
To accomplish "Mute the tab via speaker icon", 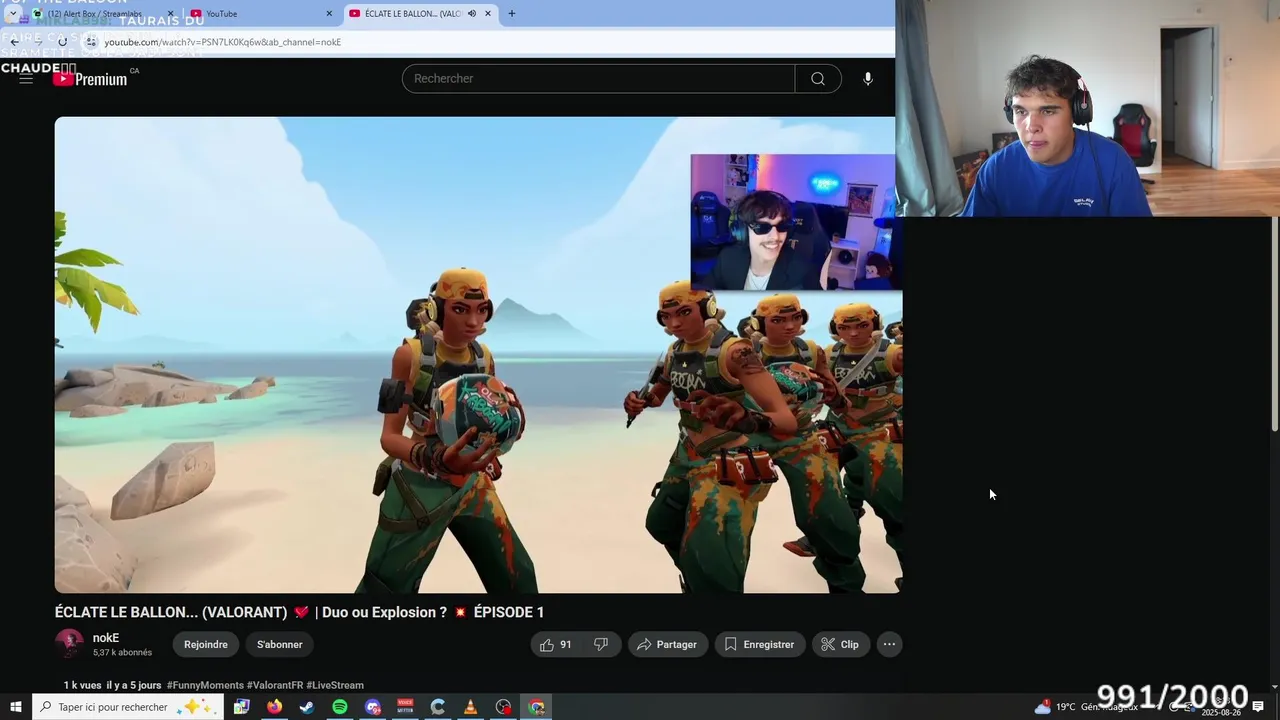I will (x=472, y=14).
